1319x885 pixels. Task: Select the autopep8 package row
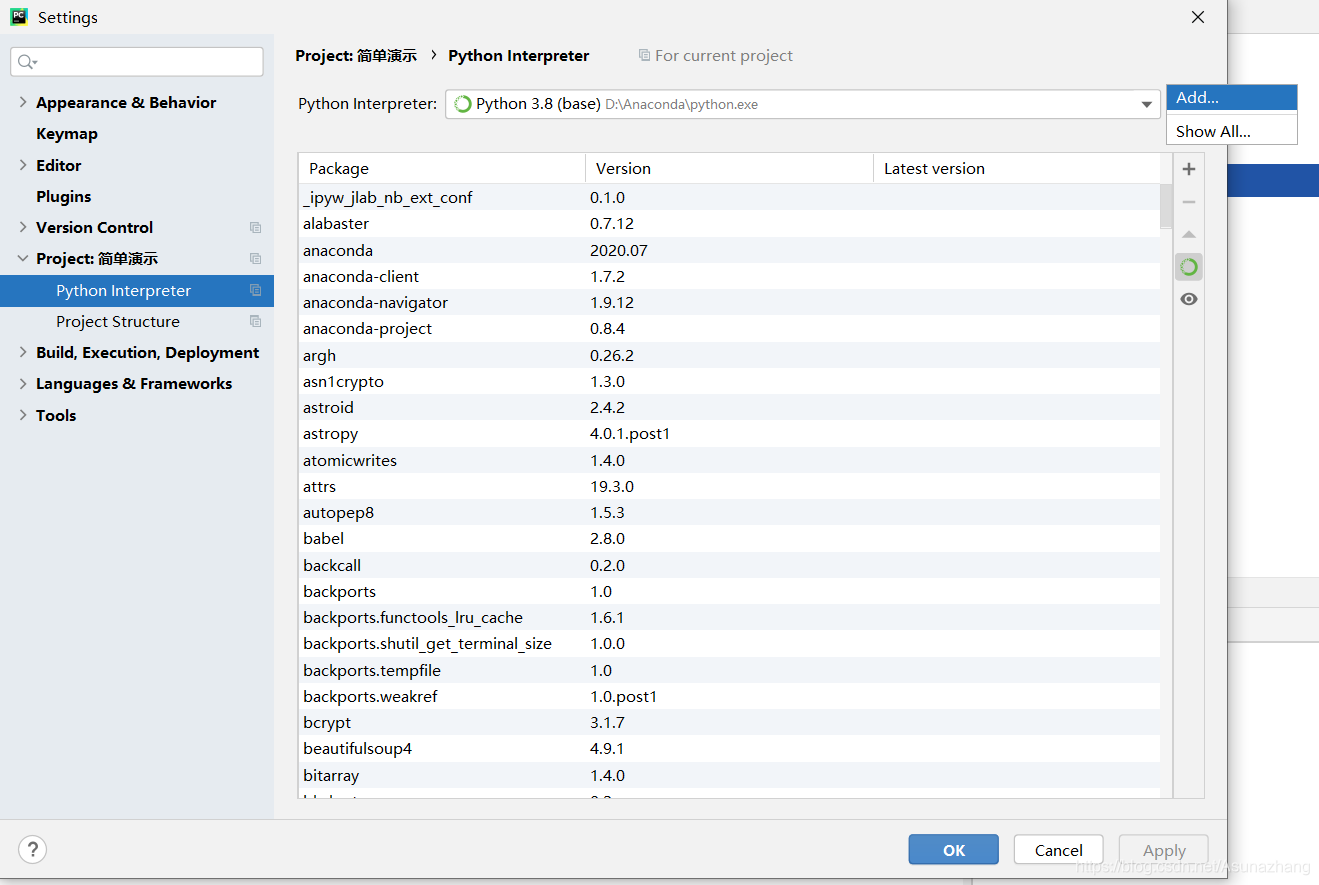(x=729, y=513)
